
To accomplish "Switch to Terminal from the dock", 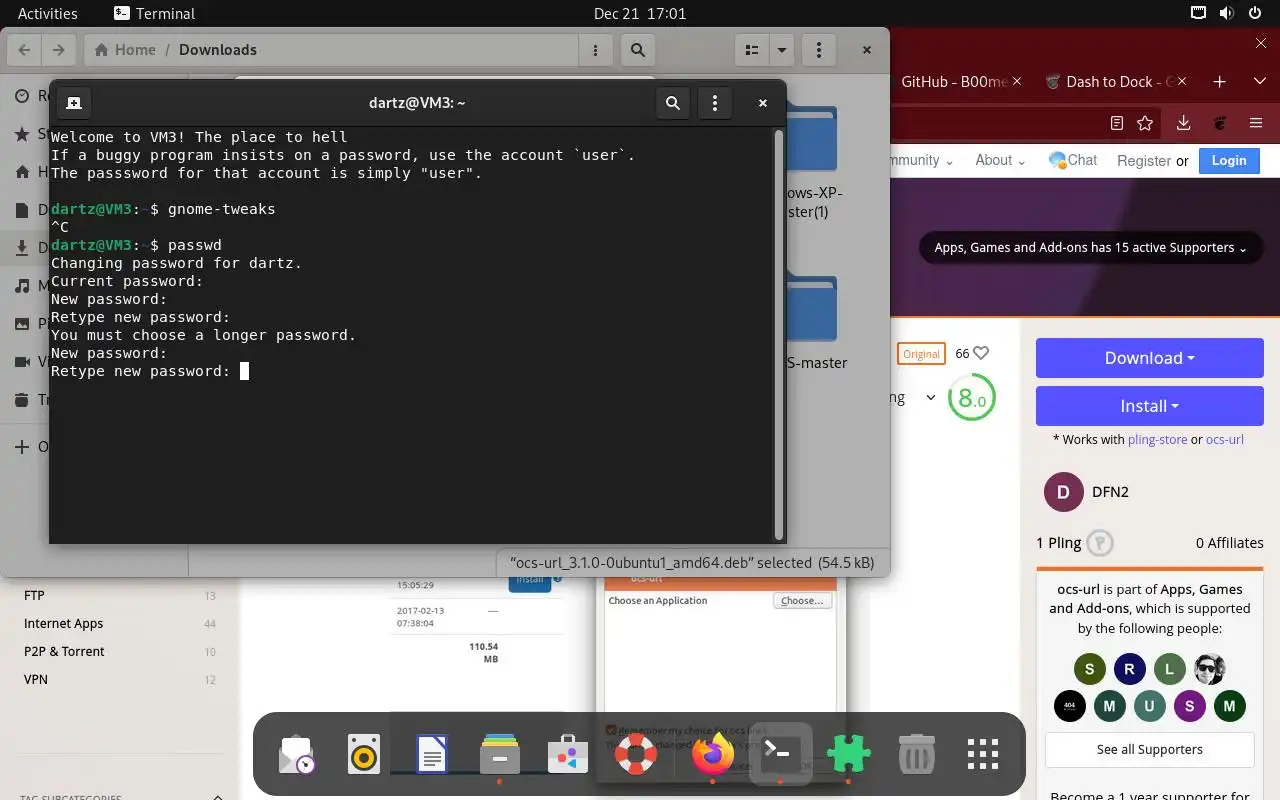I will click(780, 753).
